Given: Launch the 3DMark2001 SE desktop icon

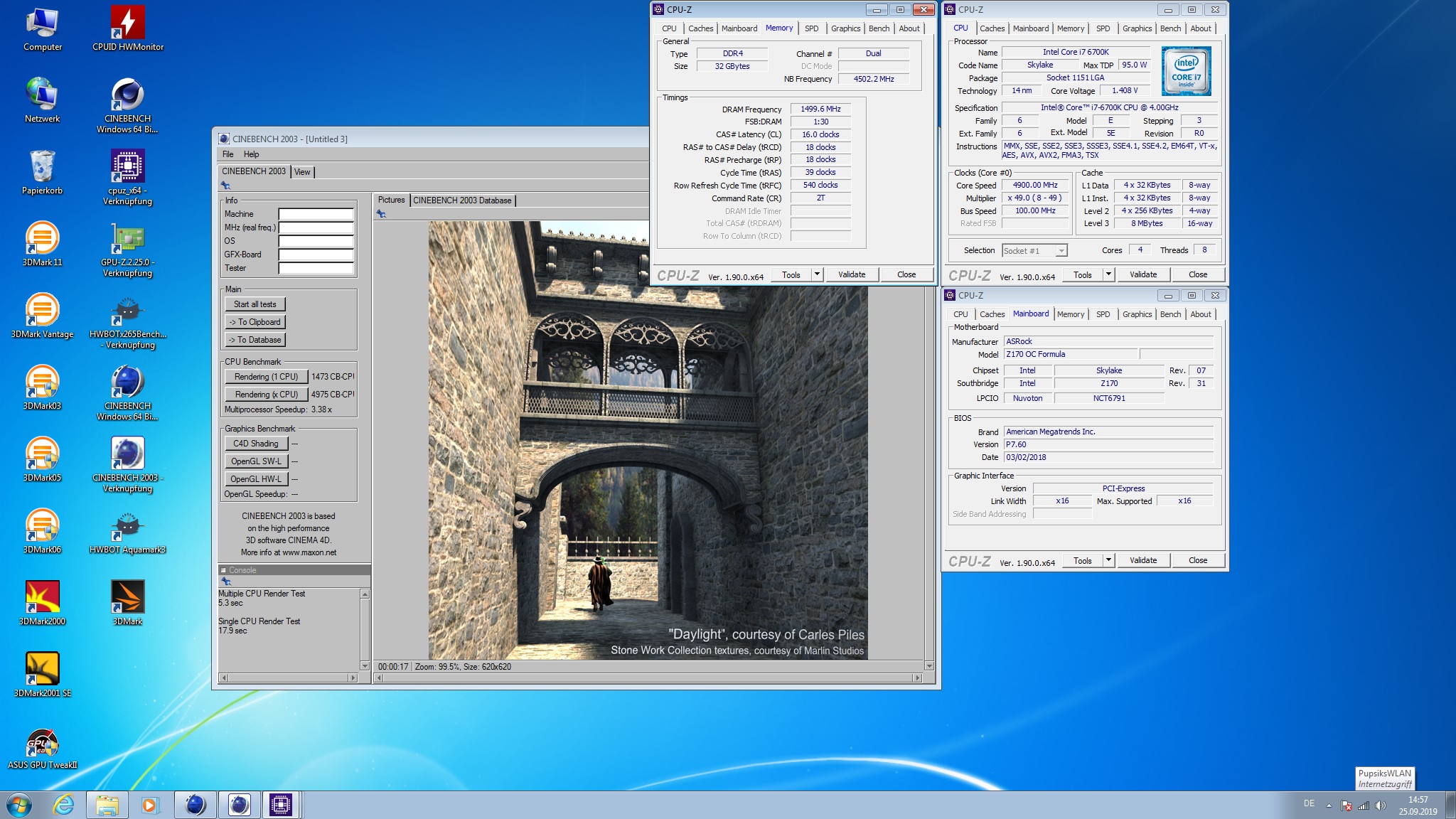Looking at the screenshot, I should click(x=43, y=675).
